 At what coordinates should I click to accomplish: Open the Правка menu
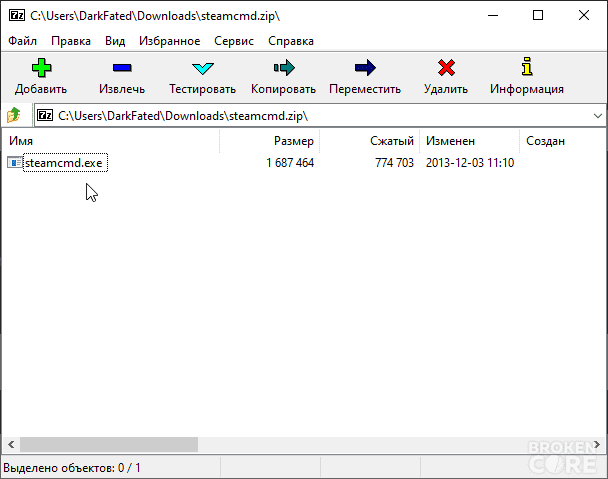(71, 41)
